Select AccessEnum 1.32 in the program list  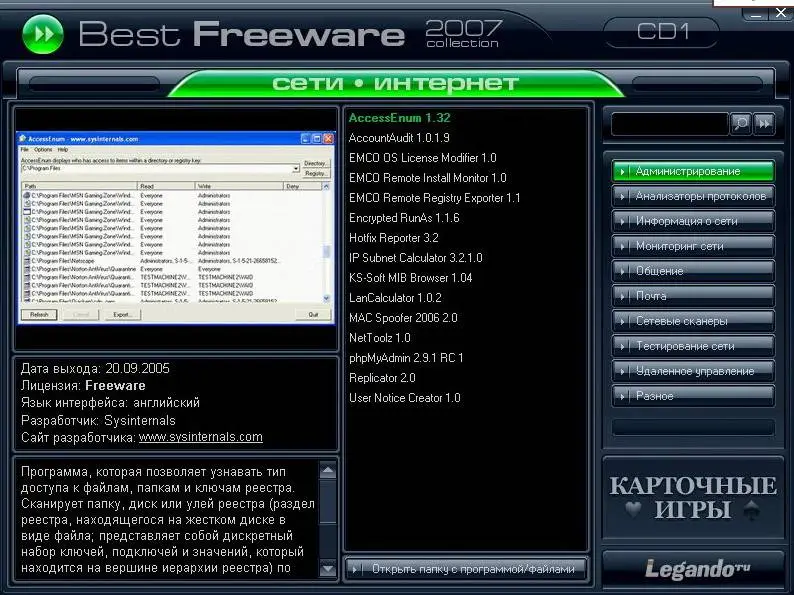coord(399,118)
